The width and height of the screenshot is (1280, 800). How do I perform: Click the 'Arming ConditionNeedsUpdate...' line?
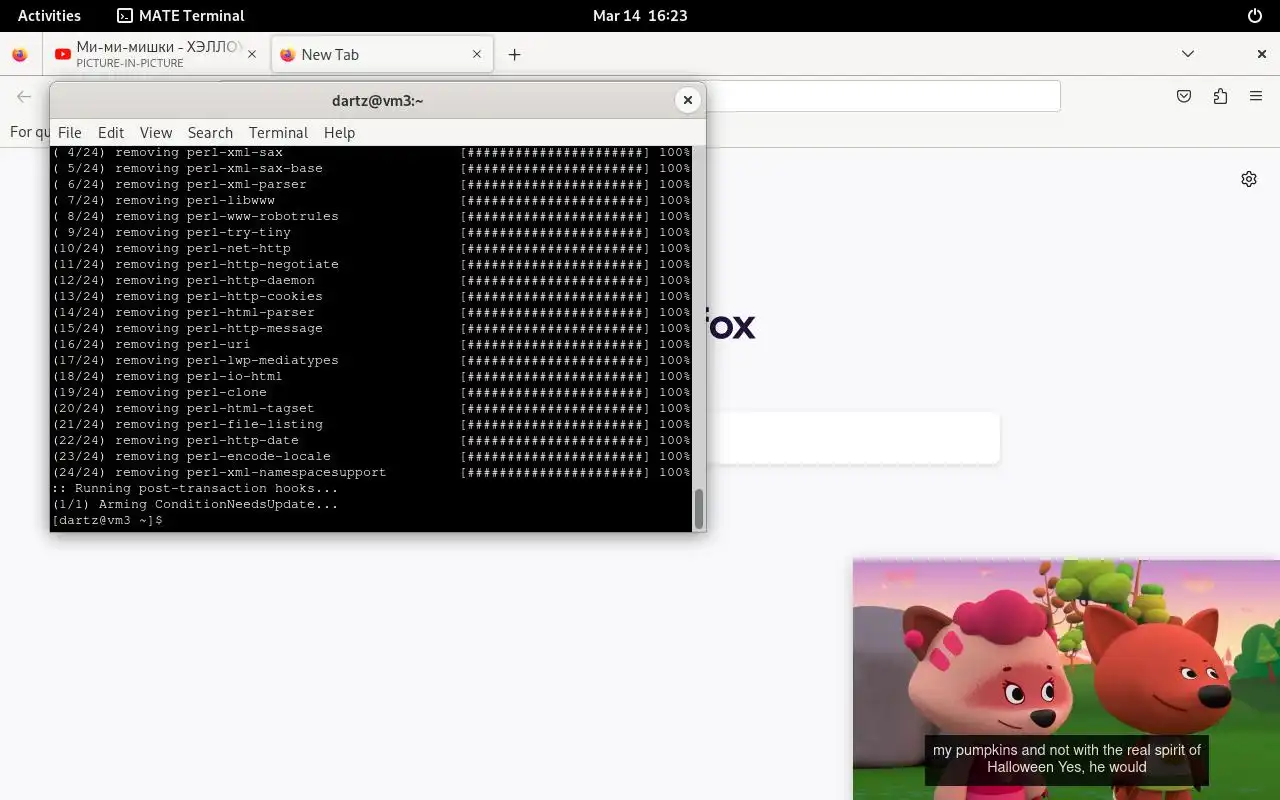(195, 504)
